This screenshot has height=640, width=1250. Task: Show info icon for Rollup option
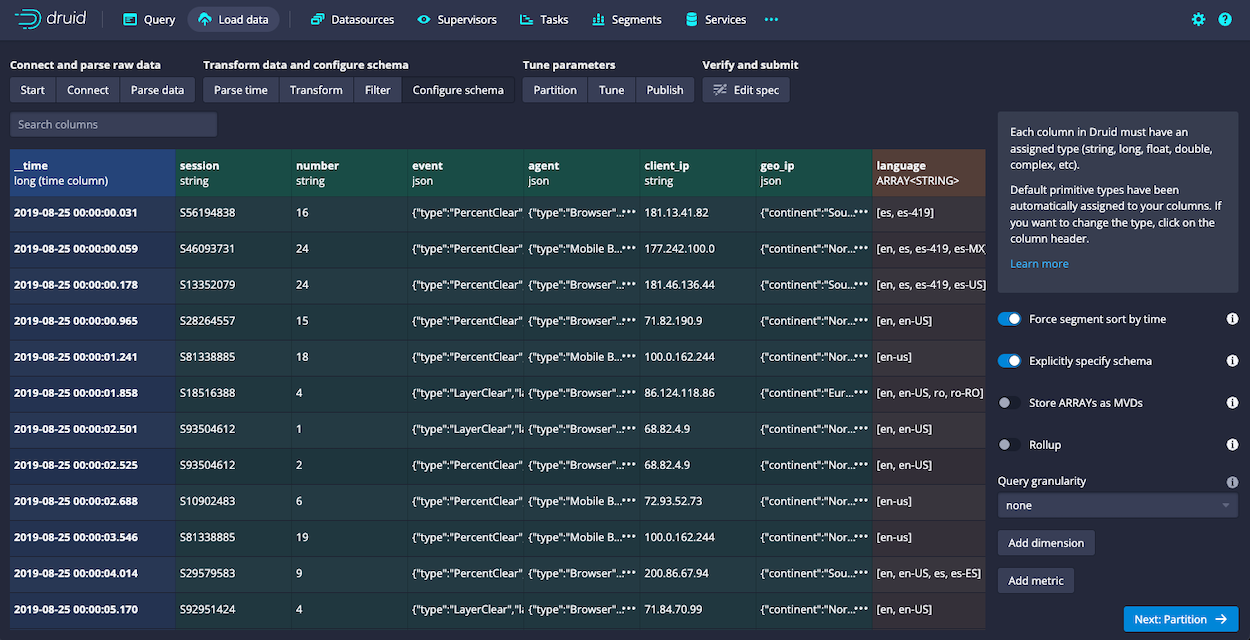[1232, 445]
